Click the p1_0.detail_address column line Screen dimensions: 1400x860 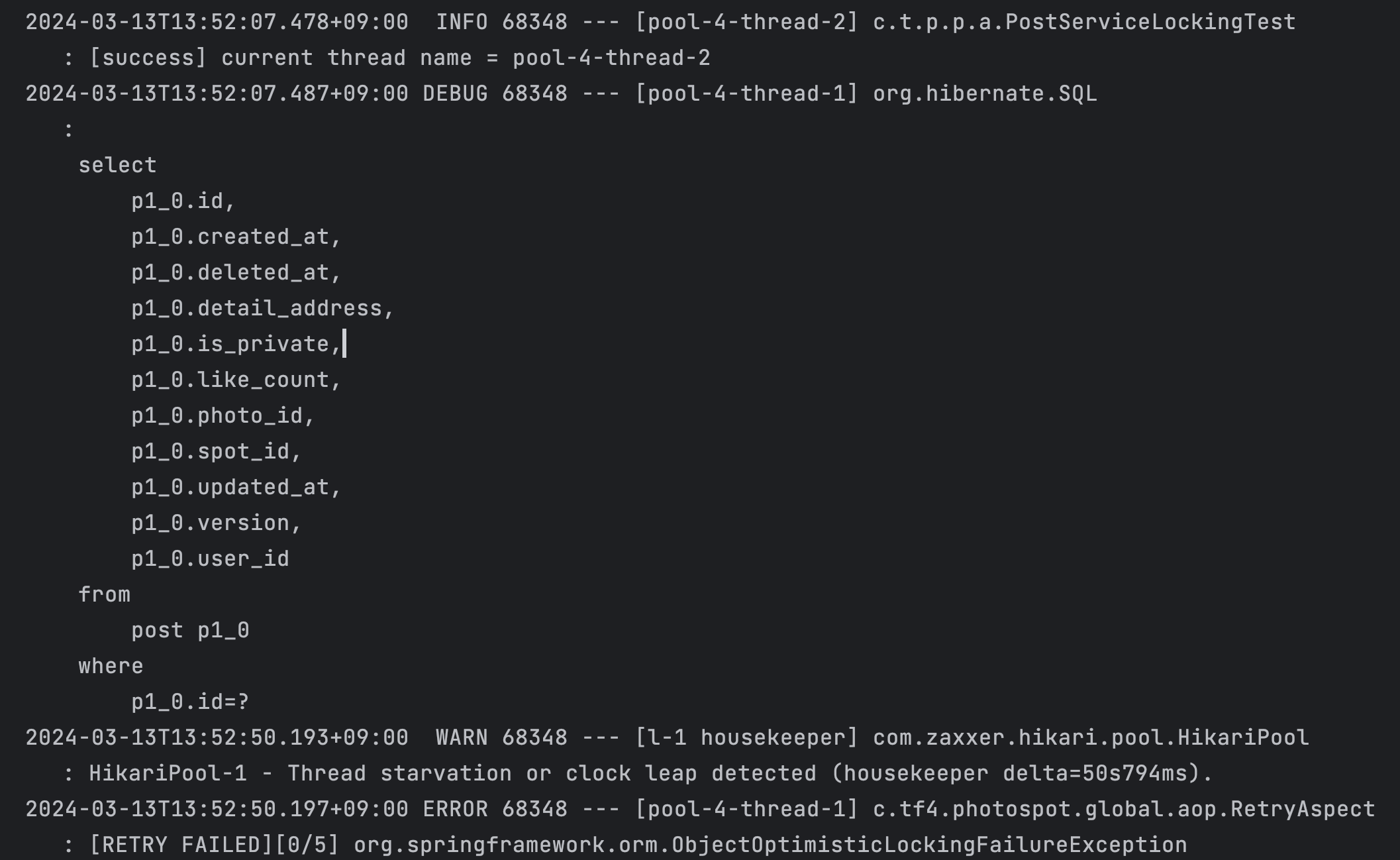[262, 308]
